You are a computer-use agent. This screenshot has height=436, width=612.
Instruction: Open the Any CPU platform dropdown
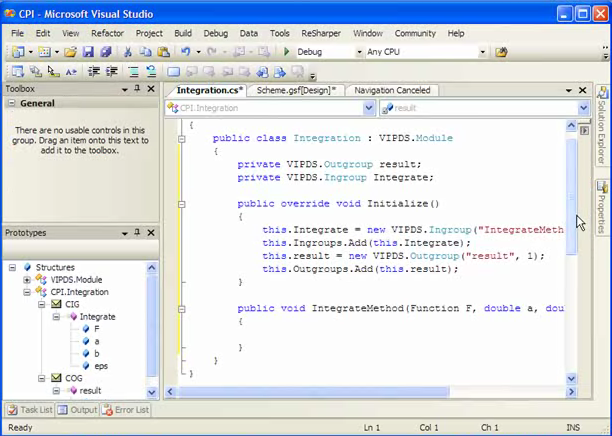tap(482, 52)
